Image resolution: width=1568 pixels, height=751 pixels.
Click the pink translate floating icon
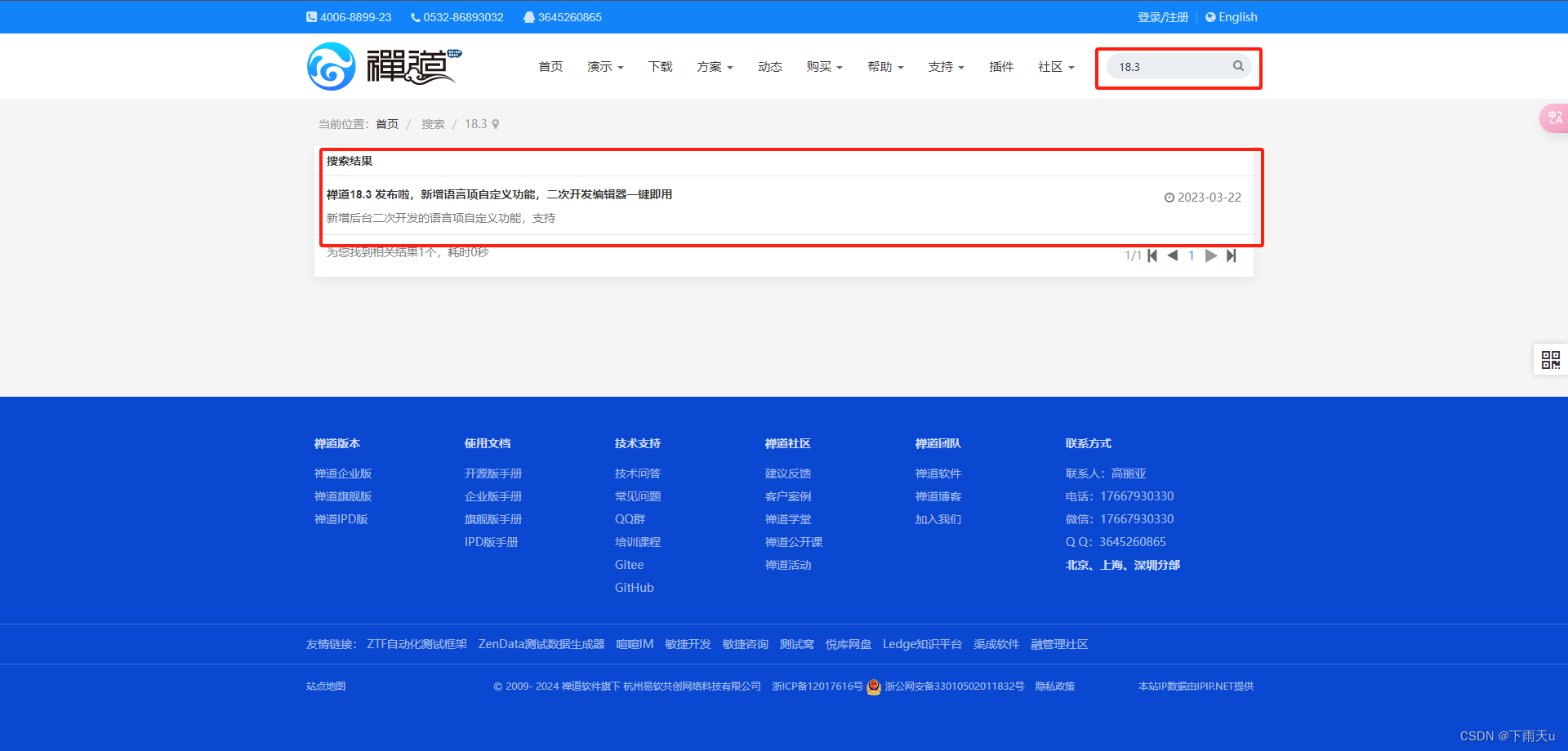coord(1555,118)
